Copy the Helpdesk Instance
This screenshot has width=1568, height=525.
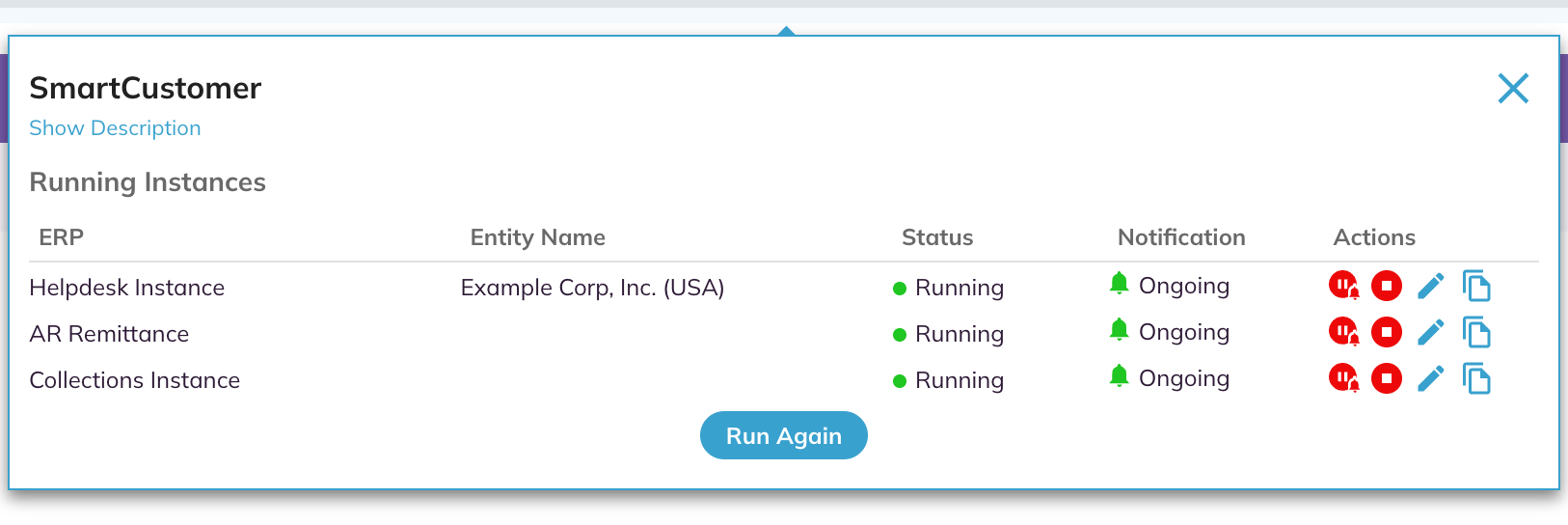(1476, 286)
